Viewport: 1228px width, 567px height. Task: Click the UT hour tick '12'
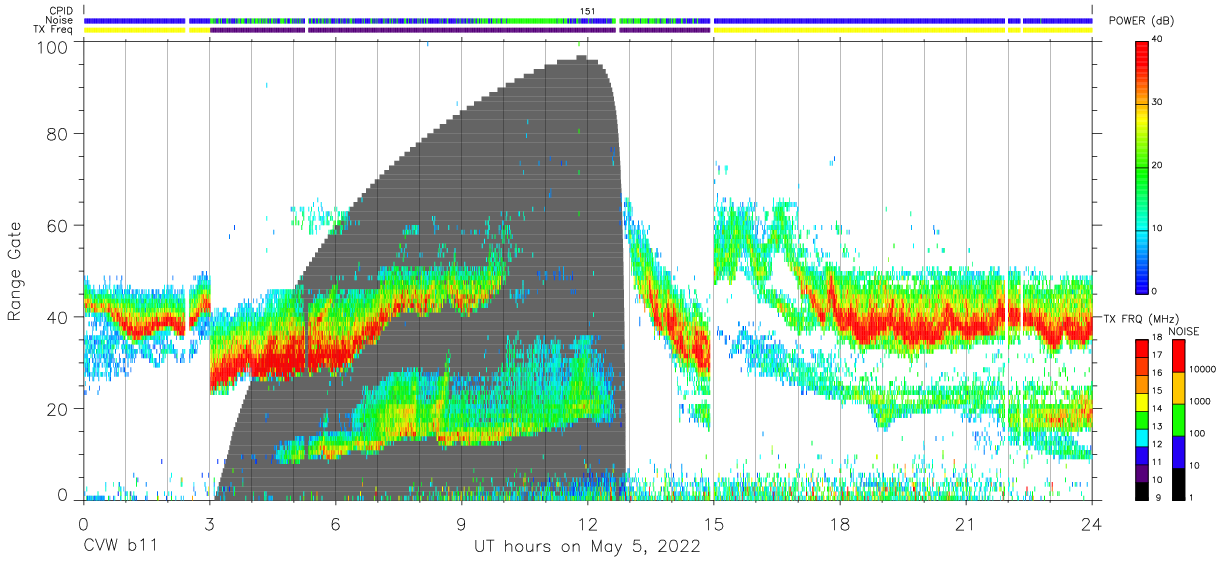587,524
